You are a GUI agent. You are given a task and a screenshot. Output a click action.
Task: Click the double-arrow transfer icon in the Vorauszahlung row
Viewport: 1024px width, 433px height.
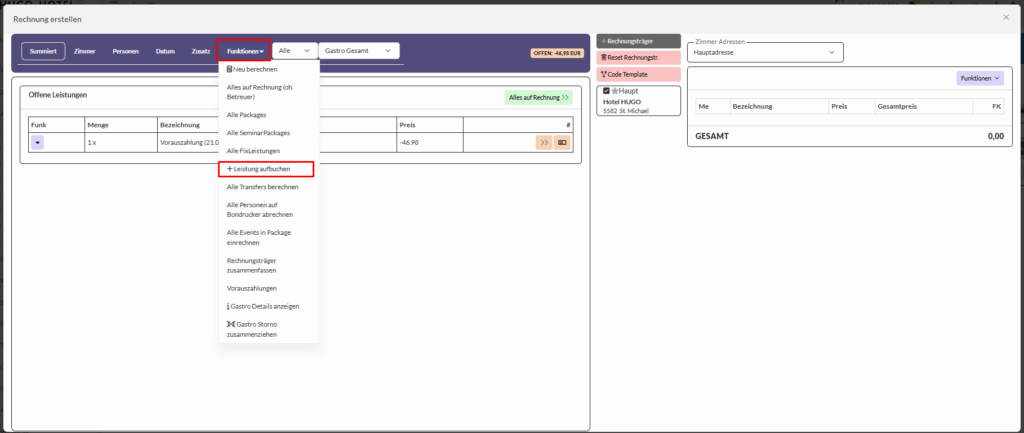click(x=544, y=143)
